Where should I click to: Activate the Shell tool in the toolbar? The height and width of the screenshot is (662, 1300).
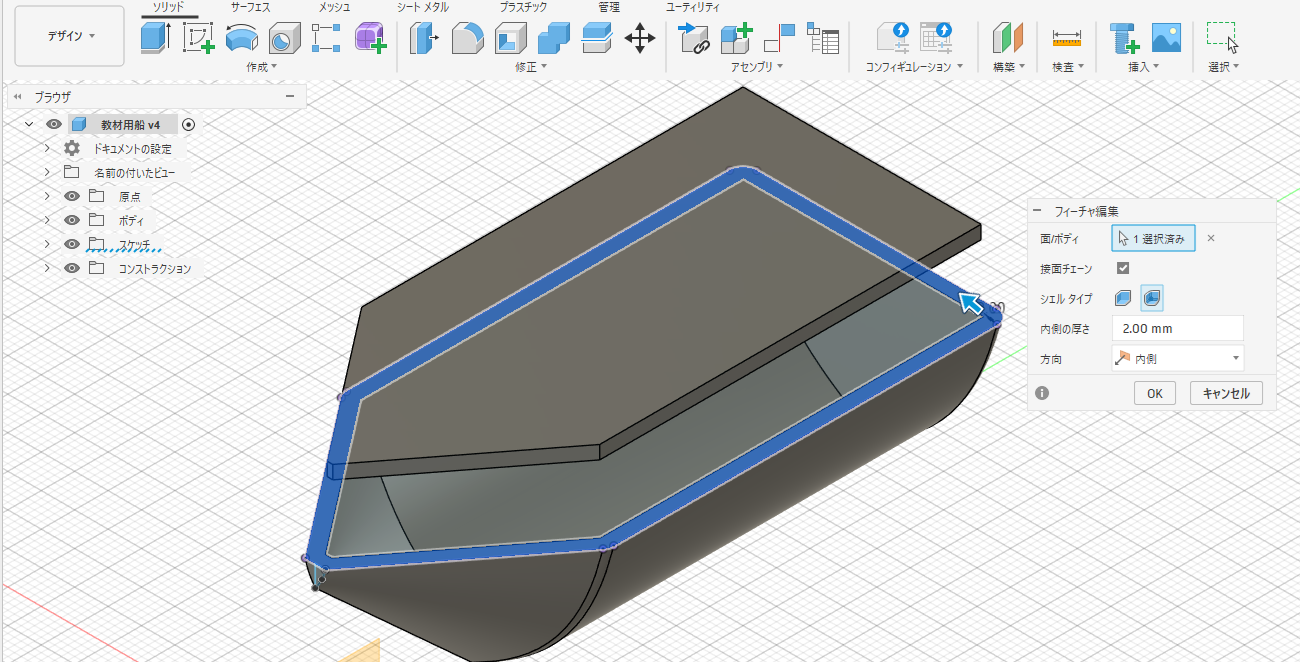tap(511, 38)
